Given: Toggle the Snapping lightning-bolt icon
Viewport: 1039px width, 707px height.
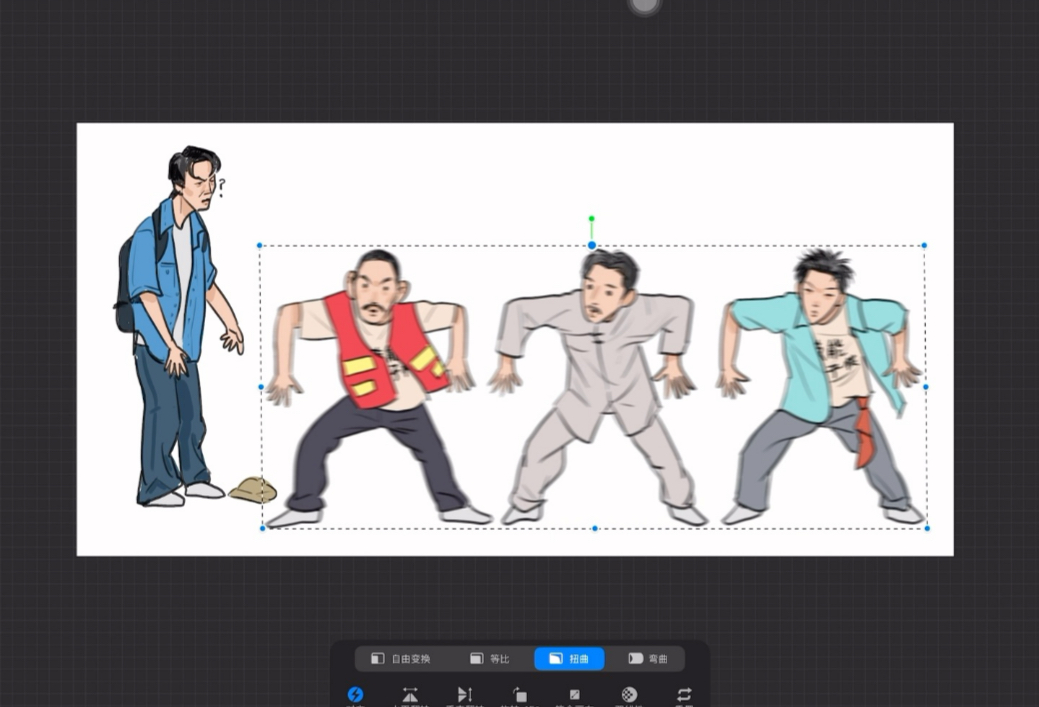Looking at the screenshot, I should (x=355, y=694).
